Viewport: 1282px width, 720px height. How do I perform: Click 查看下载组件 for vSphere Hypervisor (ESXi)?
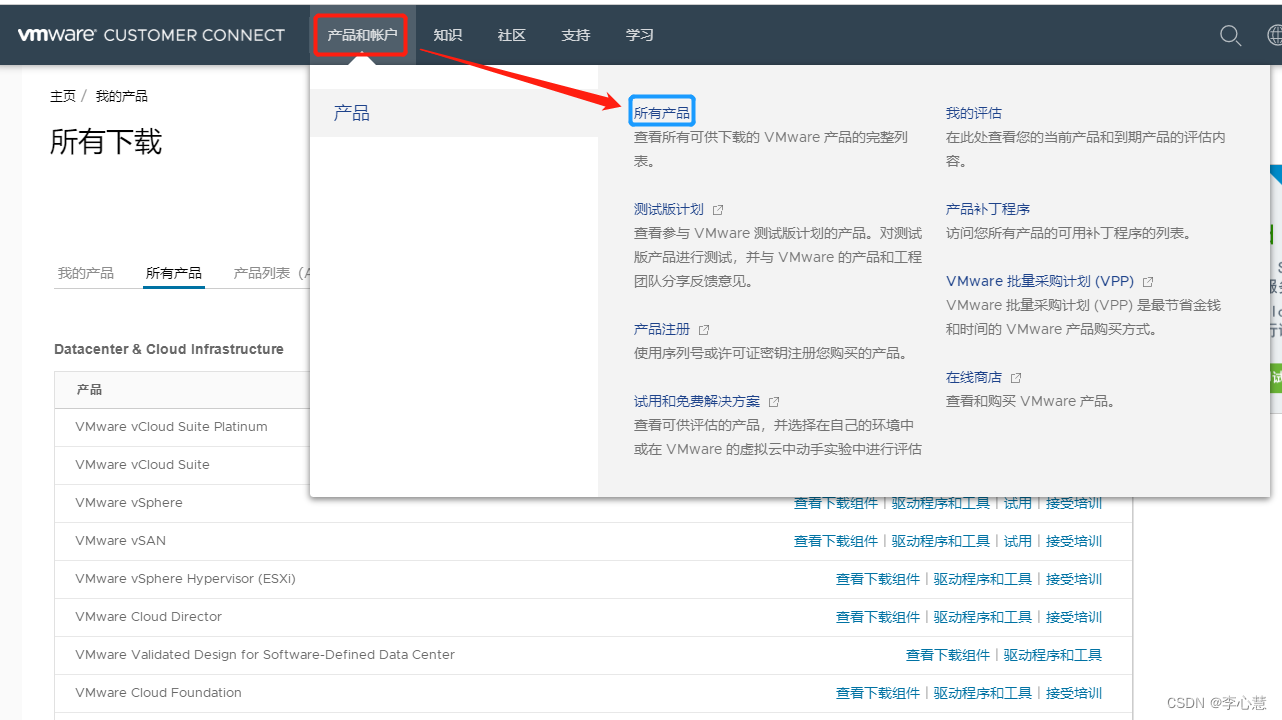[x=878, y=579]
